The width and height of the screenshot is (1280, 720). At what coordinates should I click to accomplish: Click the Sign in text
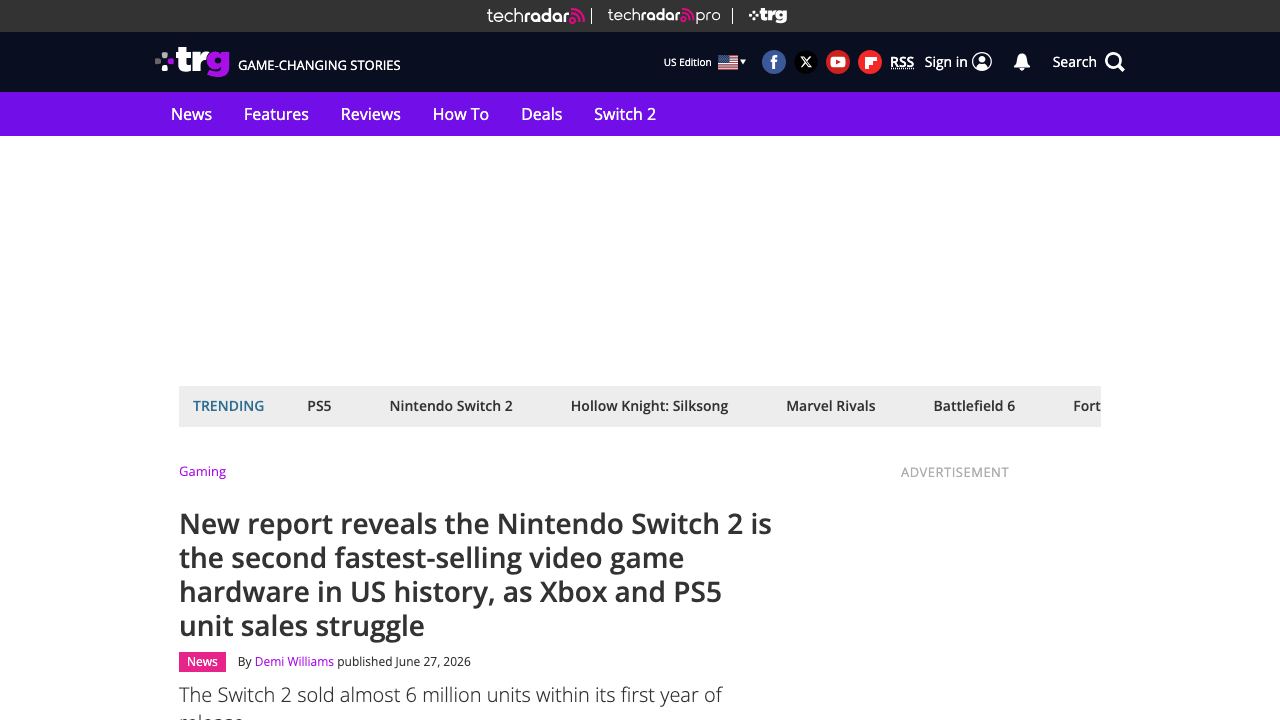tap(946, 62)
